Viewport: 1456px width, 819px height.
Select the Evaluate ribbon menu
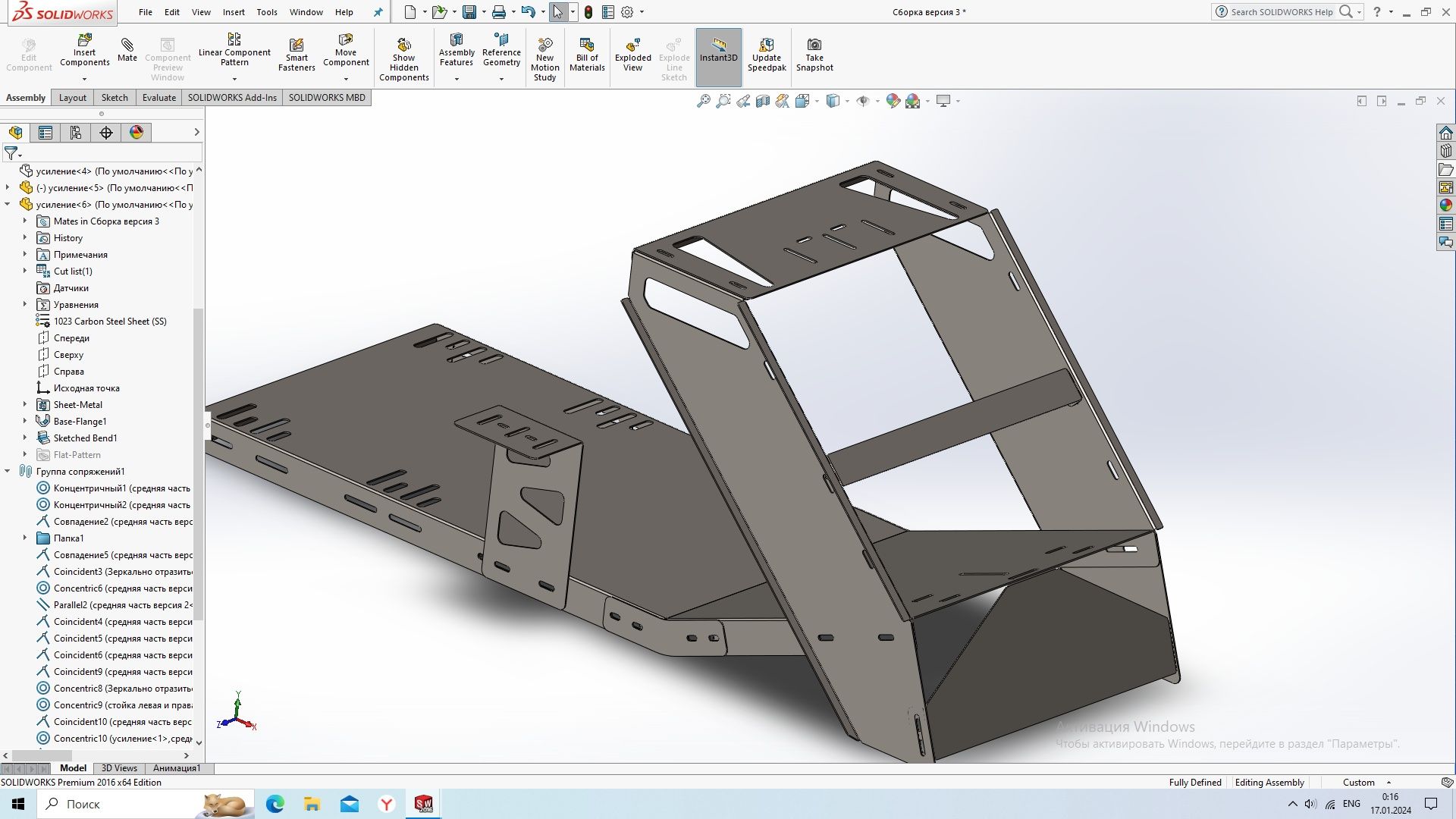(159, 97)
